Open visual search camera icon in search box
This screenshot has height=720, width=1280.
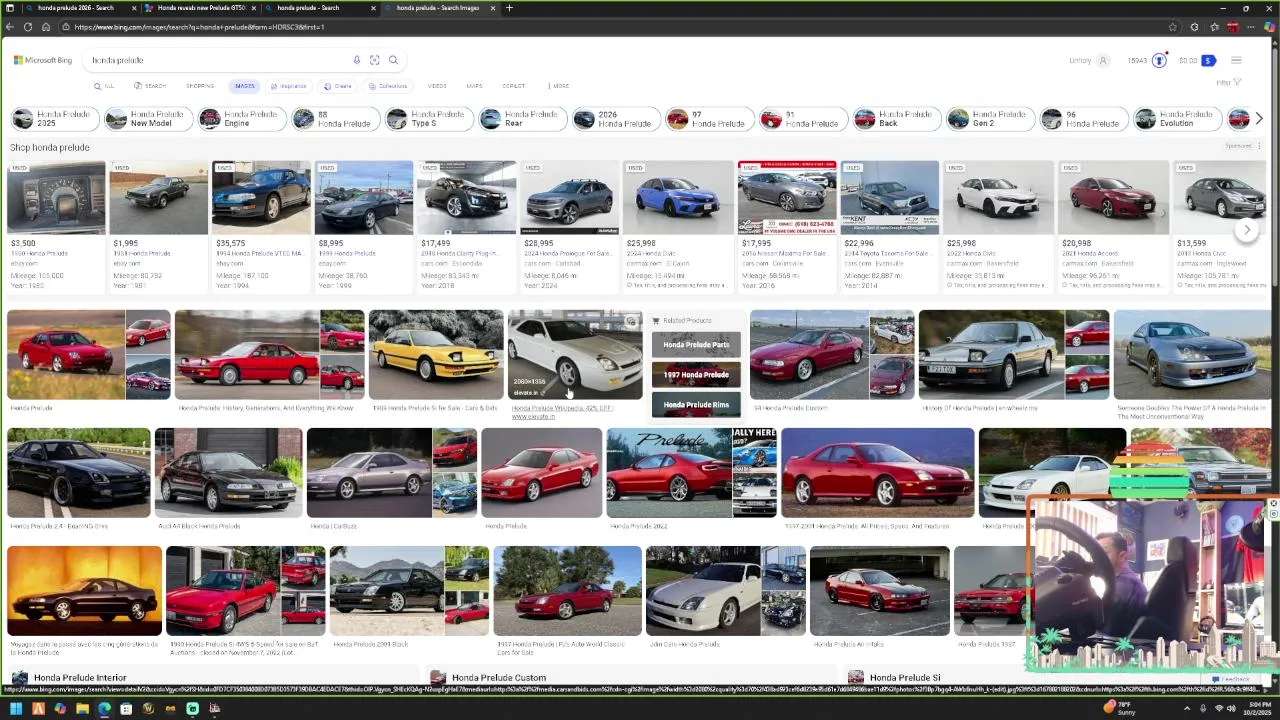click(375, 60)
